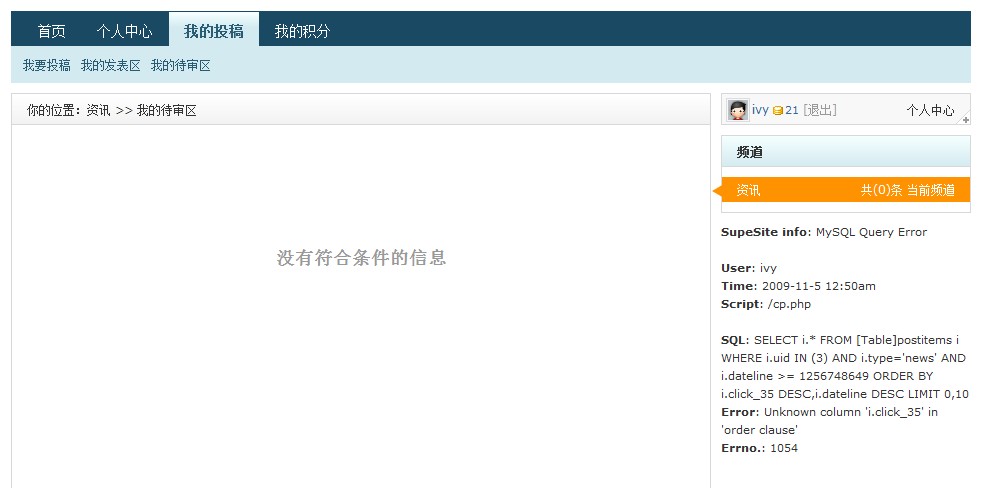The height and width of the screenshot is (488, 999).
Task: Open the ivy username link
Action: pyautogui.click(x=760, y=110)
